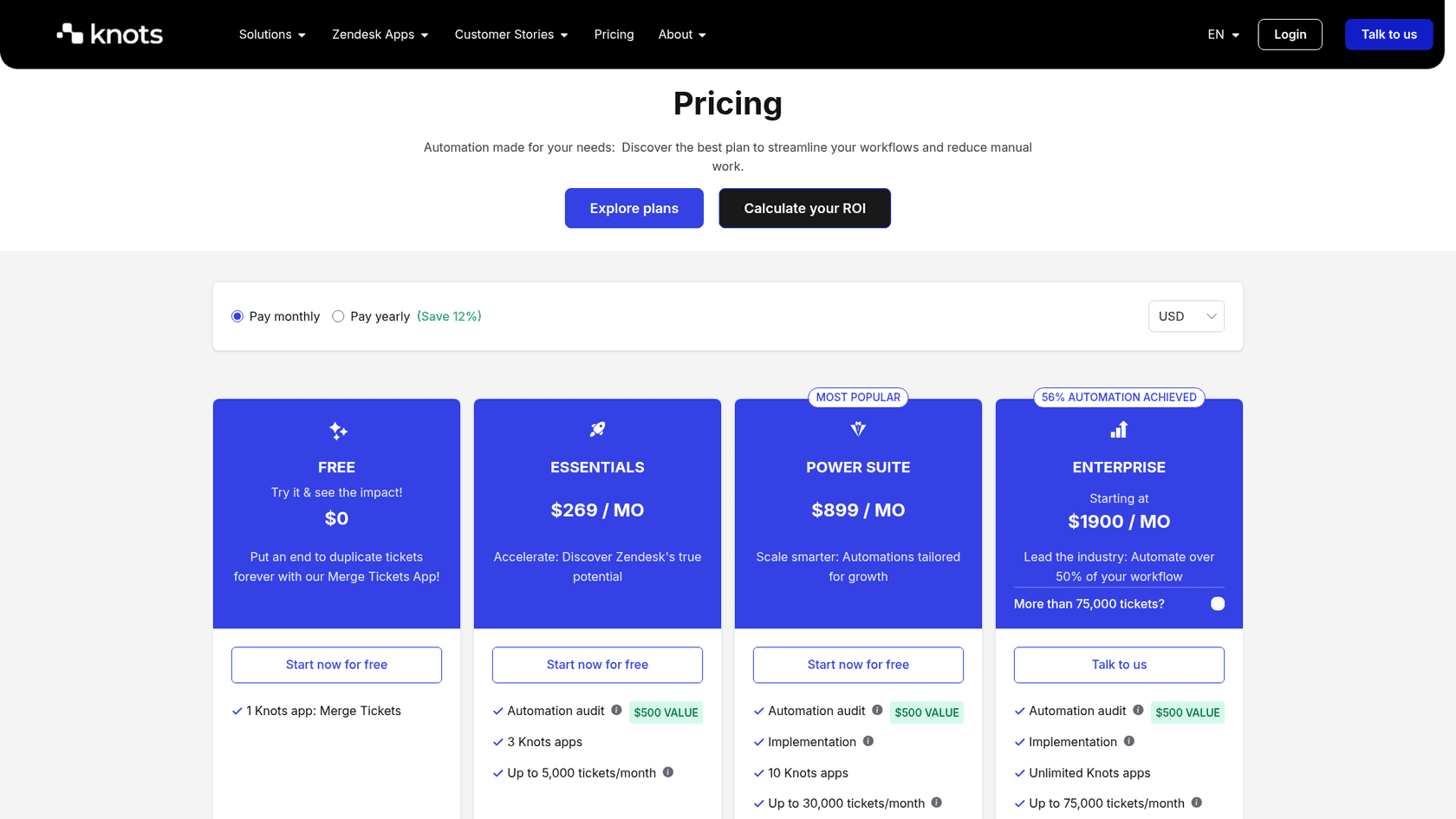Viewport: 1456px width, 819px height.
Task: Show info for Up to 5,000 tickets/month
Action: tap(668, 772)
